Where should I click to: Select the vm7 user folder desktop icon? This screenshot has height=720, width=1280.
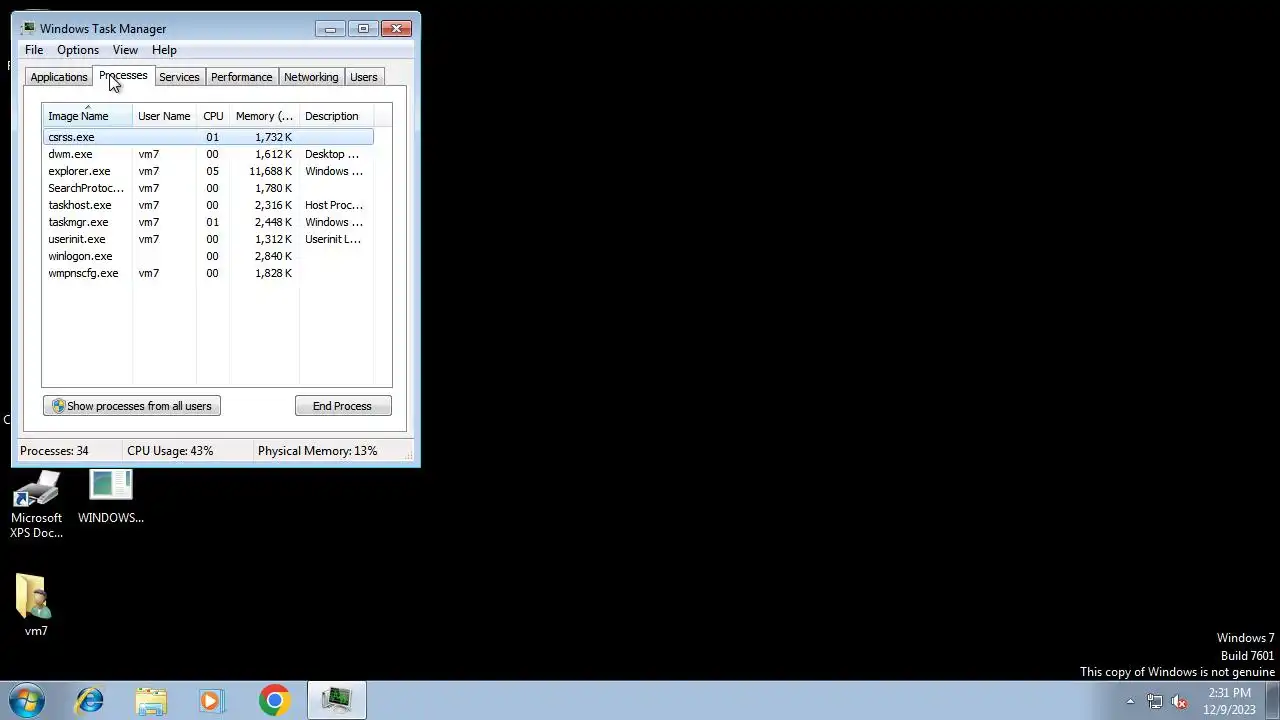(36, 605)
